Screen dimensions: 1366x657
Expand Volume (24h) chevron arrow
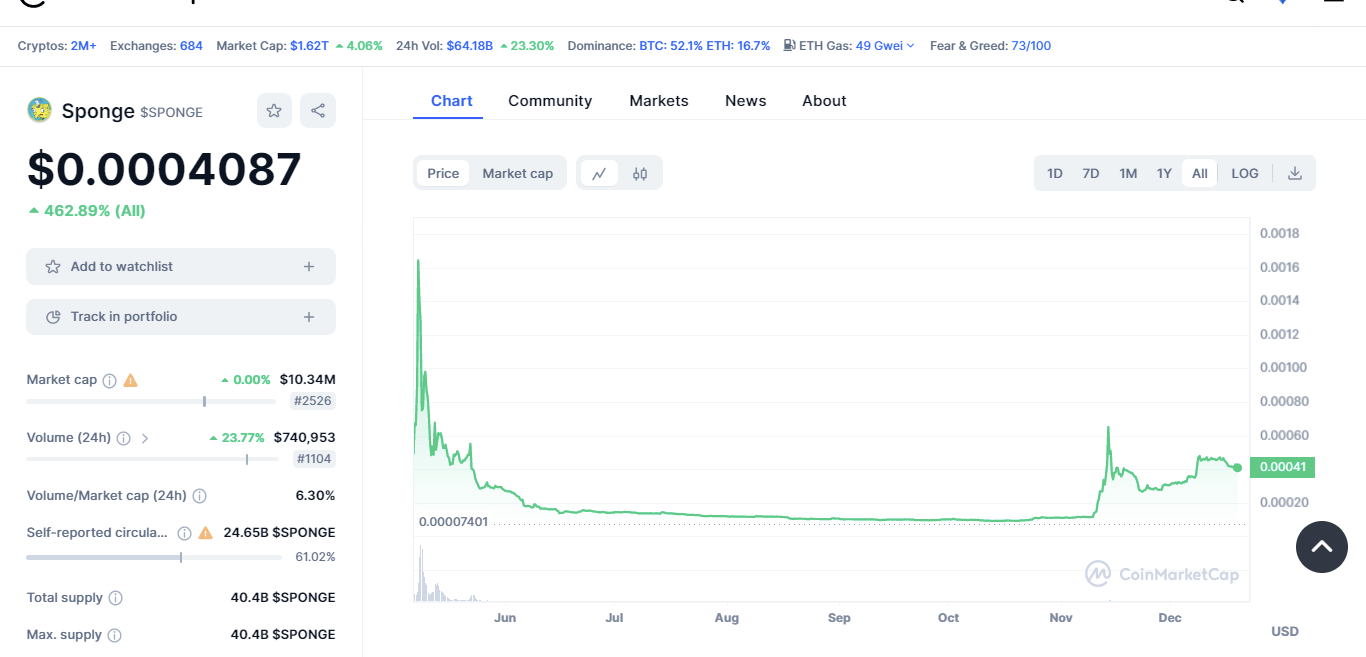(x=145, y=438)
